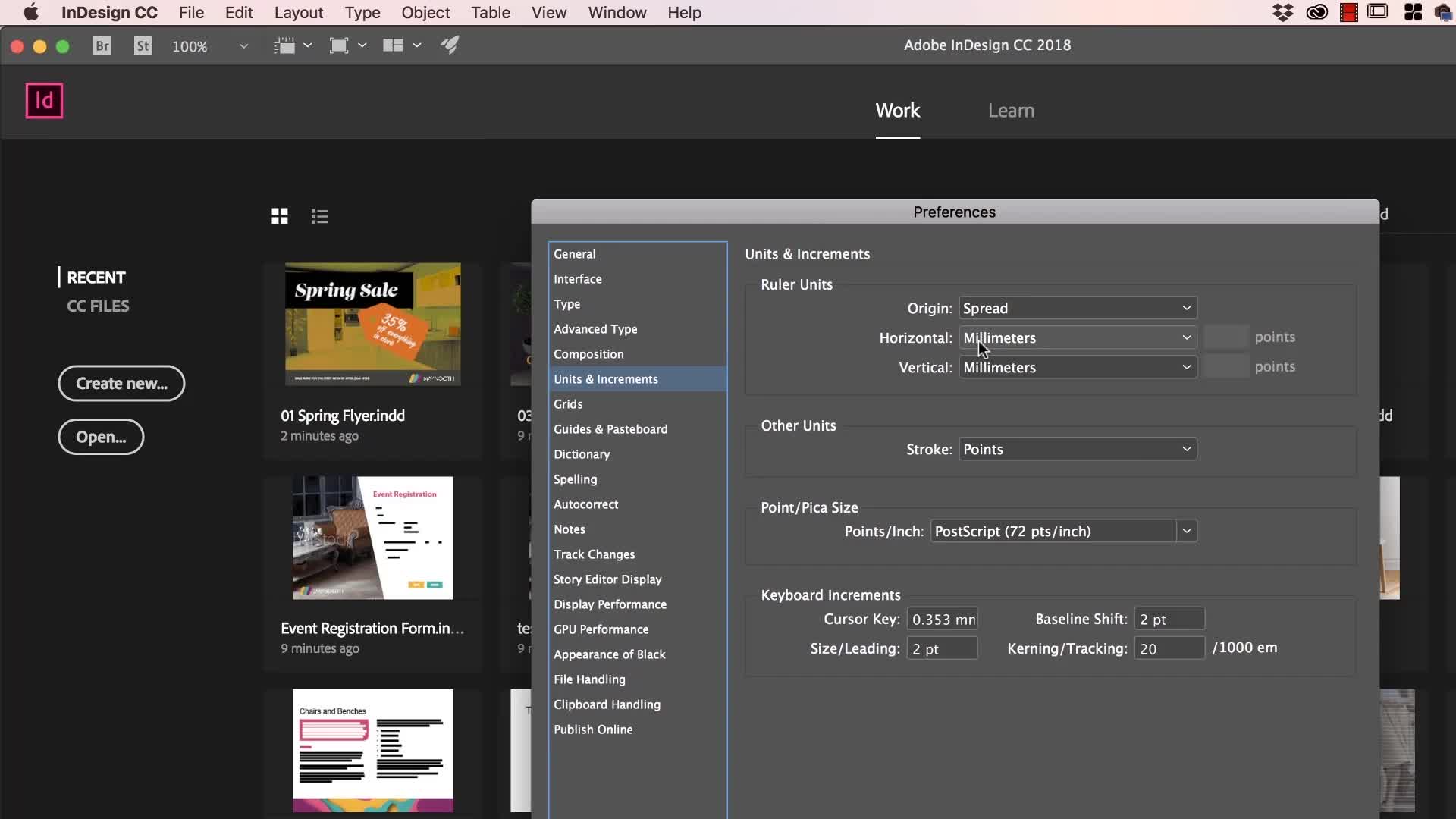Viewport: 1456px width, 819px height.
Task: Select Track Changes preferences category
Action: pyautogui.click(x=638, y=554)
